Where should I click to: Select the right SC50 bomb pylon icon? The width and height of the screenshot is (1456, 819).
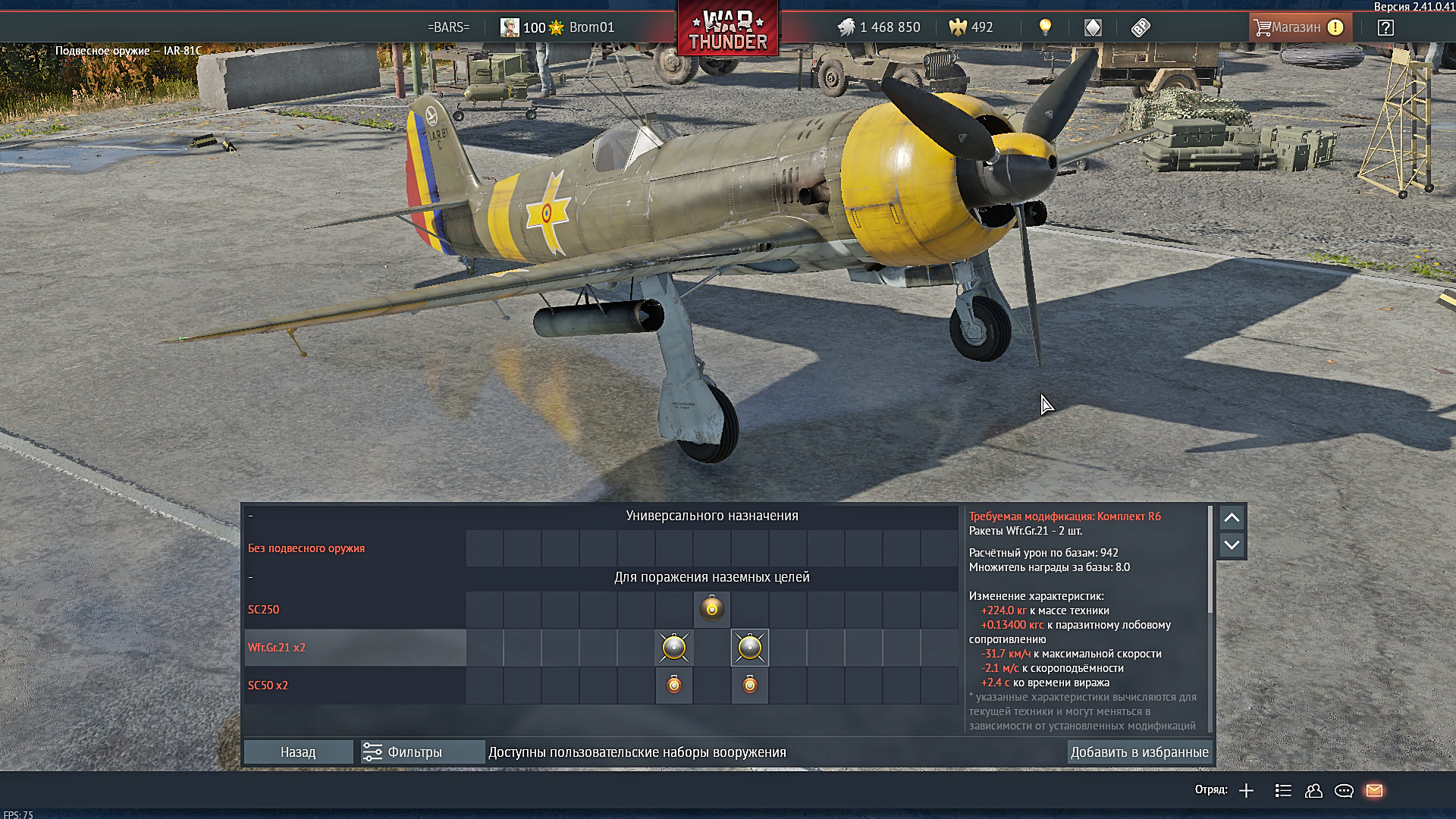pyautogui.click(x=750, y=686)
